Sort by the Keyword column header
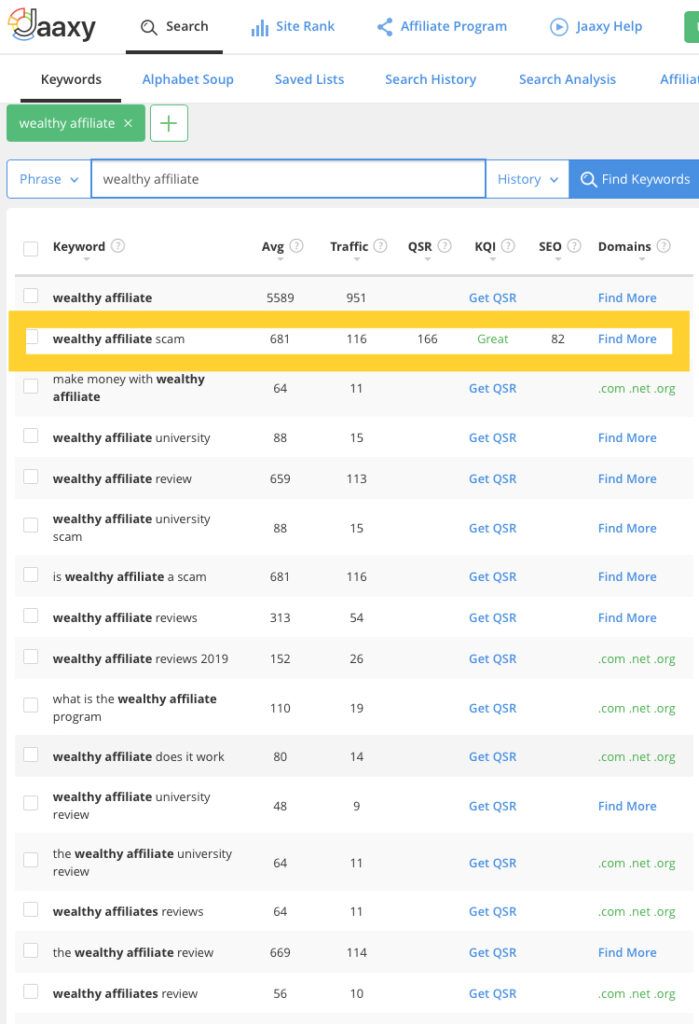 (78, 247)
